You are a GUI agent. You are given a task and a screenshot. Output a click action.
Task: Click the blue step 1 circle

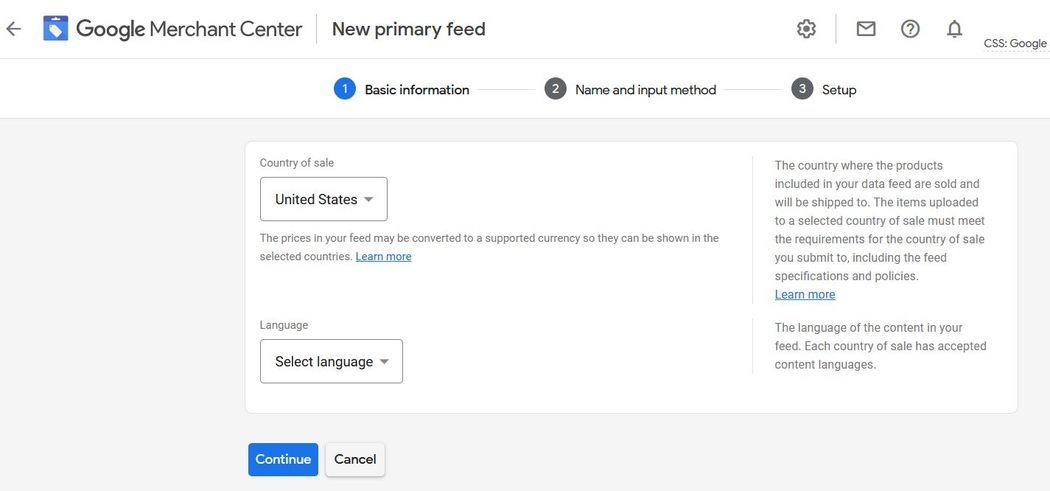(344, 89)
